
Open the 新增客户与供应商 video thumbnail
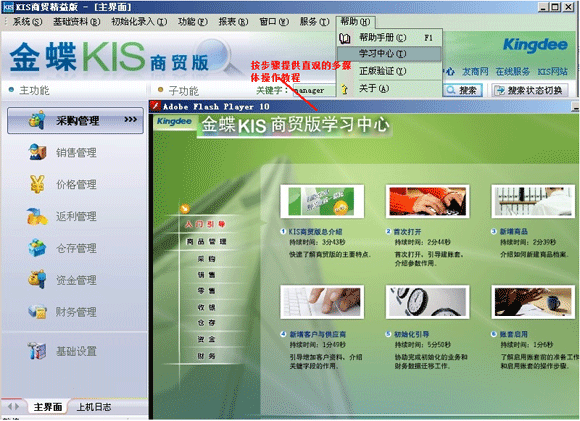[x=322, y=302]
